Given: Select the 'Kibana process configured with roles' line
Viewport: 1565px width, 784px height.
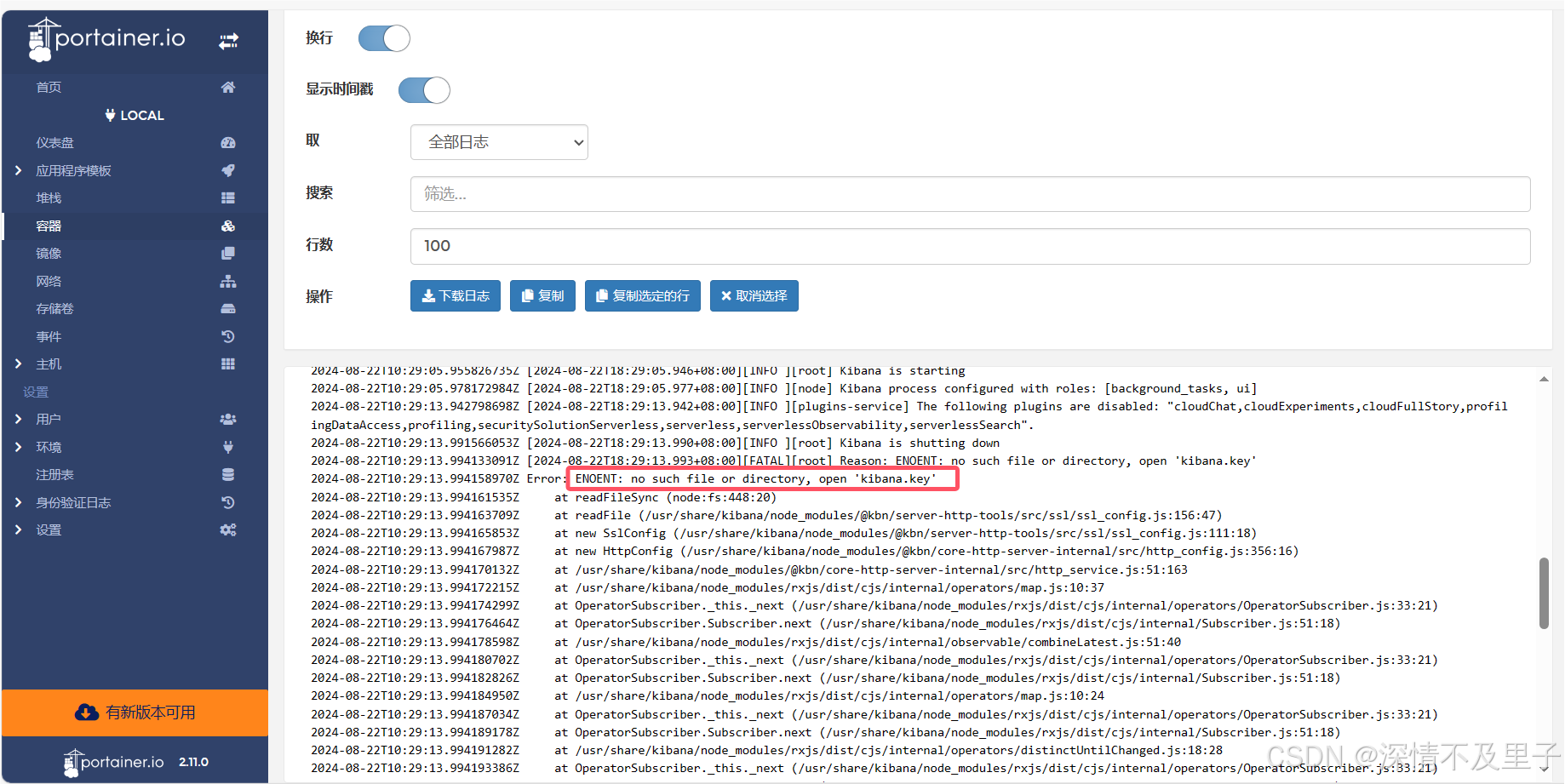Looking at the screenshot, I should pos(783,388).
